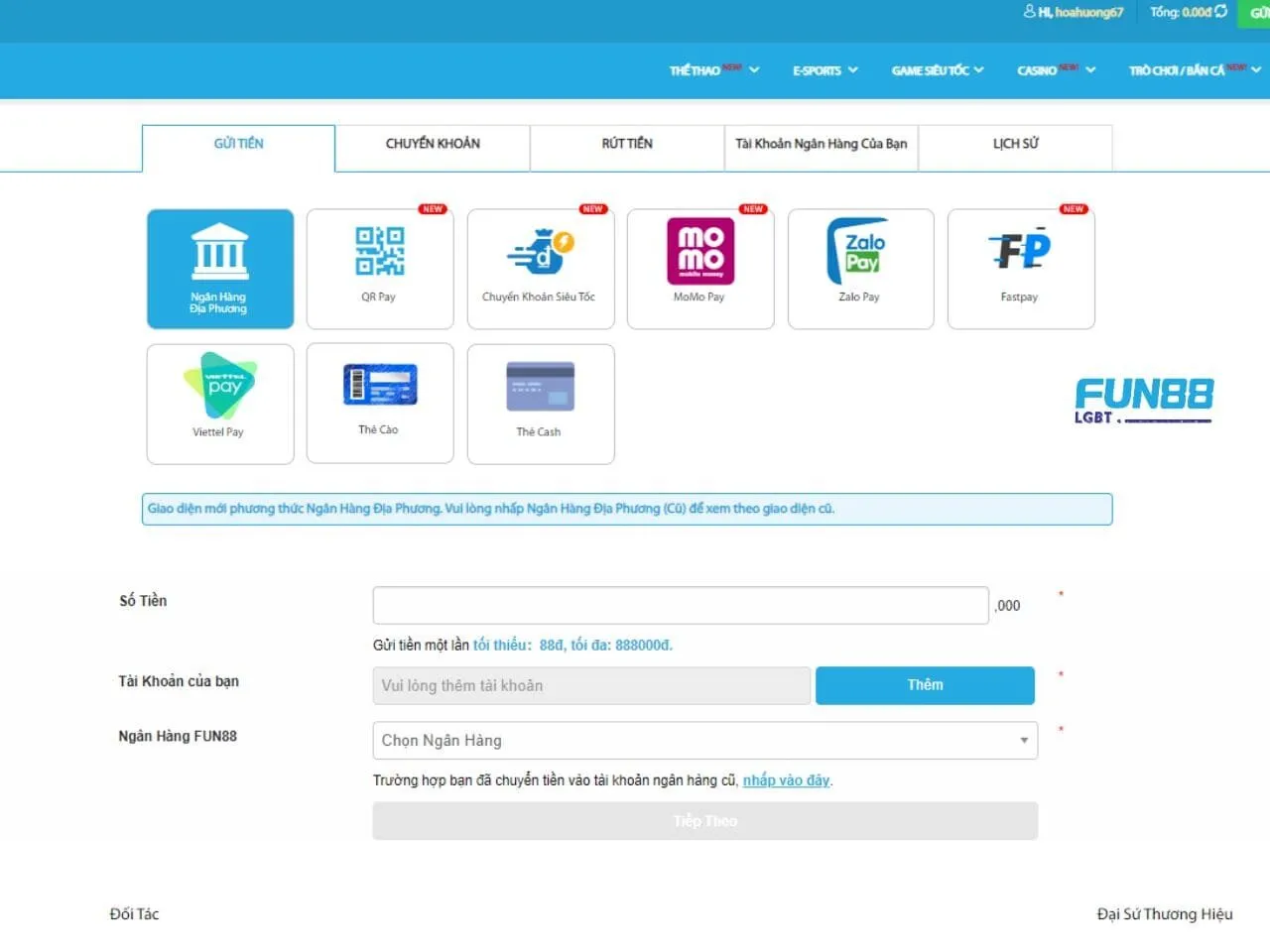Click the hoahuong67 username

tap(1088, 12)
